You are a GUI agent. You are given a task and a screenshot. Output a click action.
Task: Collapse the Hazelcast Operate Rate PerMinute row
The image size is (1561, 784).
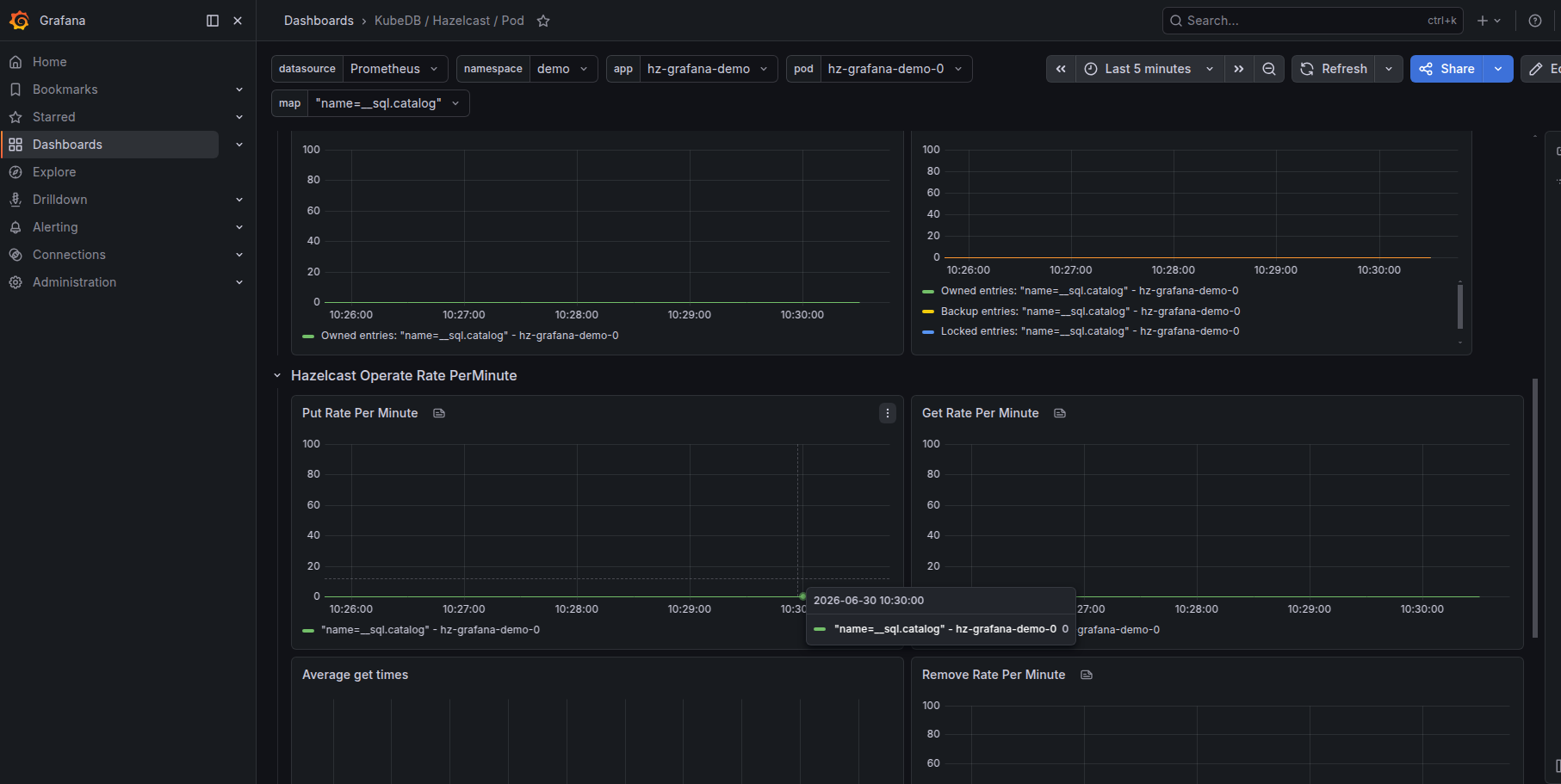[x=277, y=375]
